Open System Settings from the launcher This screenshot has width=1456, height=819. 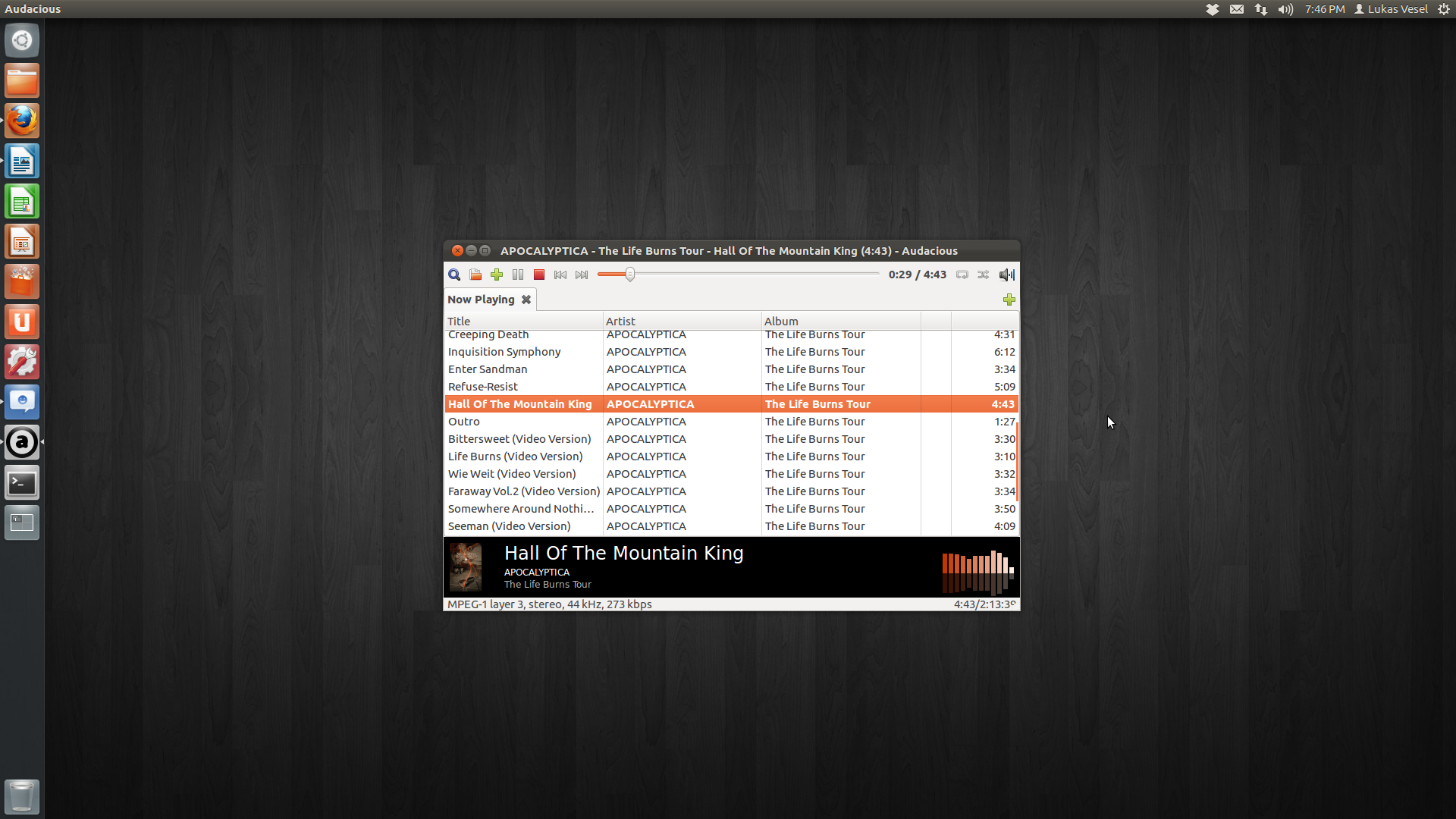22,362
